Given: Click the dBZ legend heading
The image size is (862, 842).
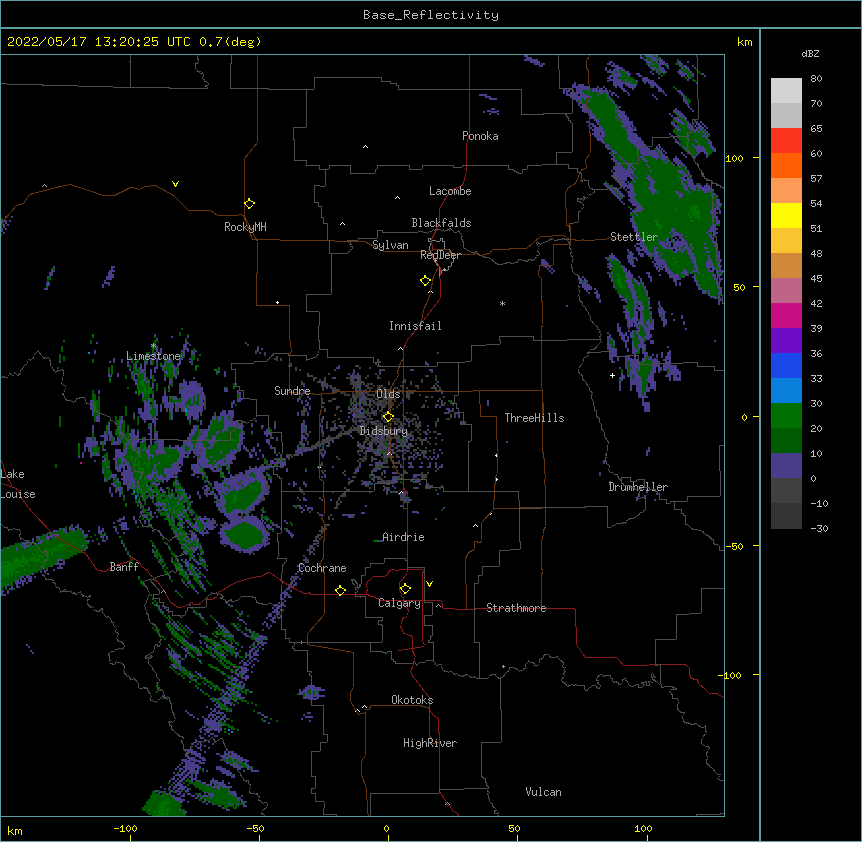Looking at the screenshot, I should click(810, 54).
